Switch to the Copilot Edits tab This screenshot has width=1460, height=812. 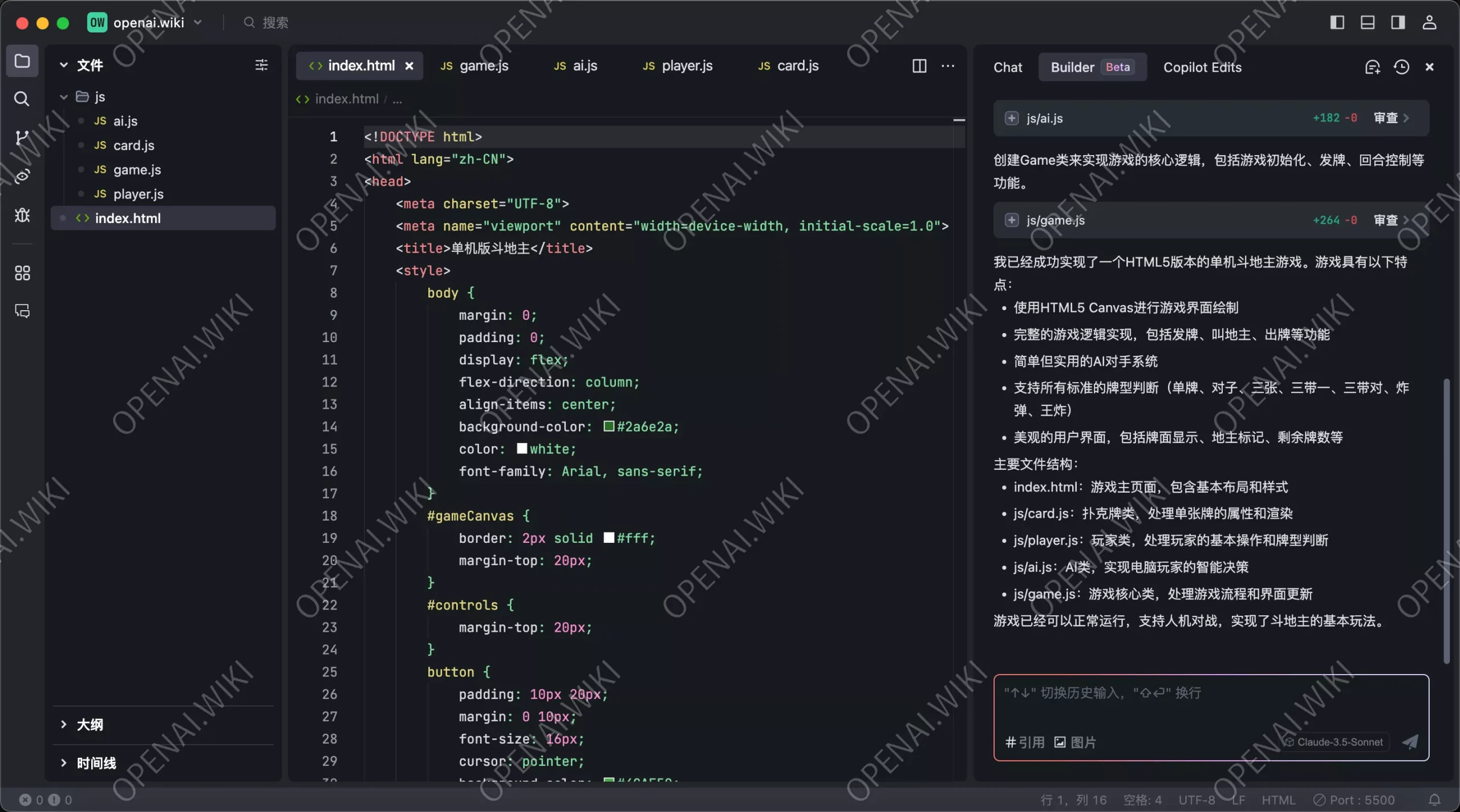click(1202, 67)
